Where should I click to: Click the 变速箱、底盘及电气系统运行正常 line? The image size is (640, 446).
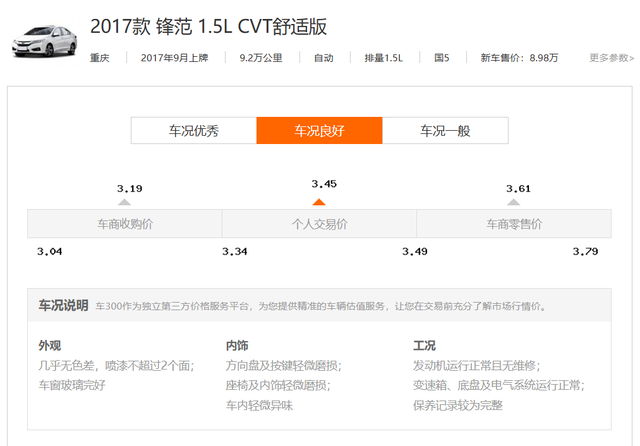coord(499,385)
